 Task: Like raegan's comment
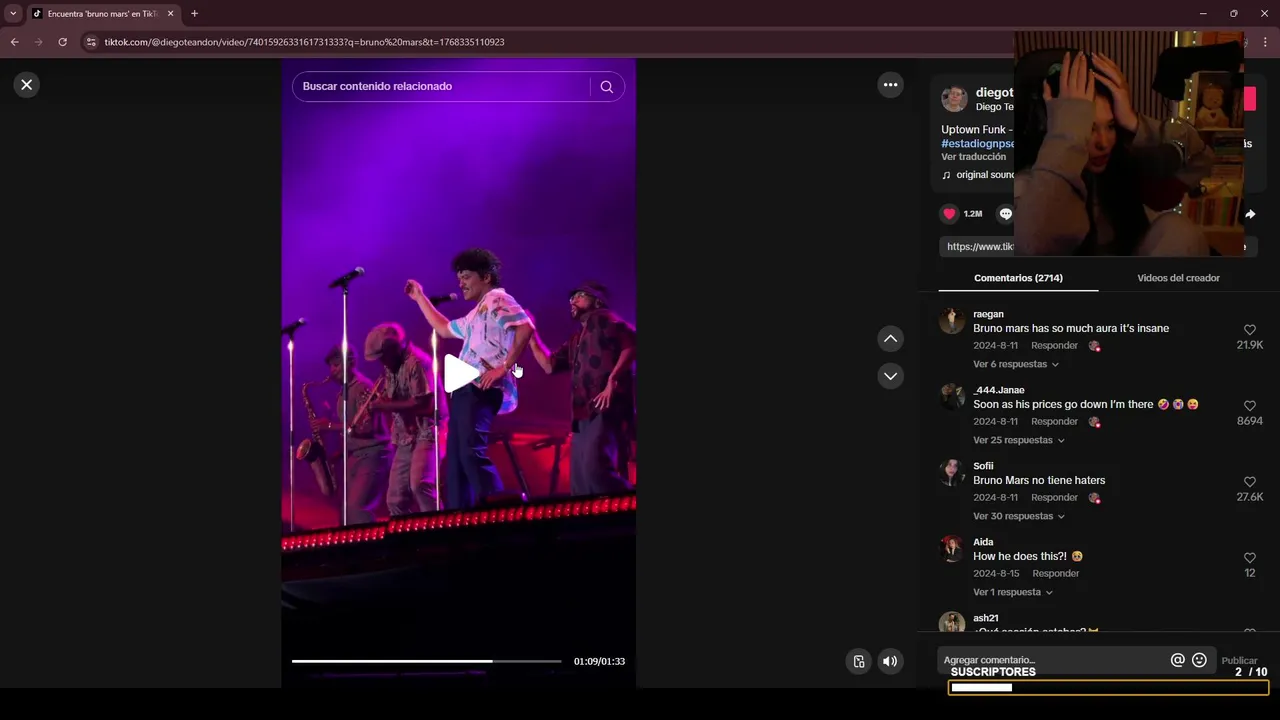[1249, 329]
